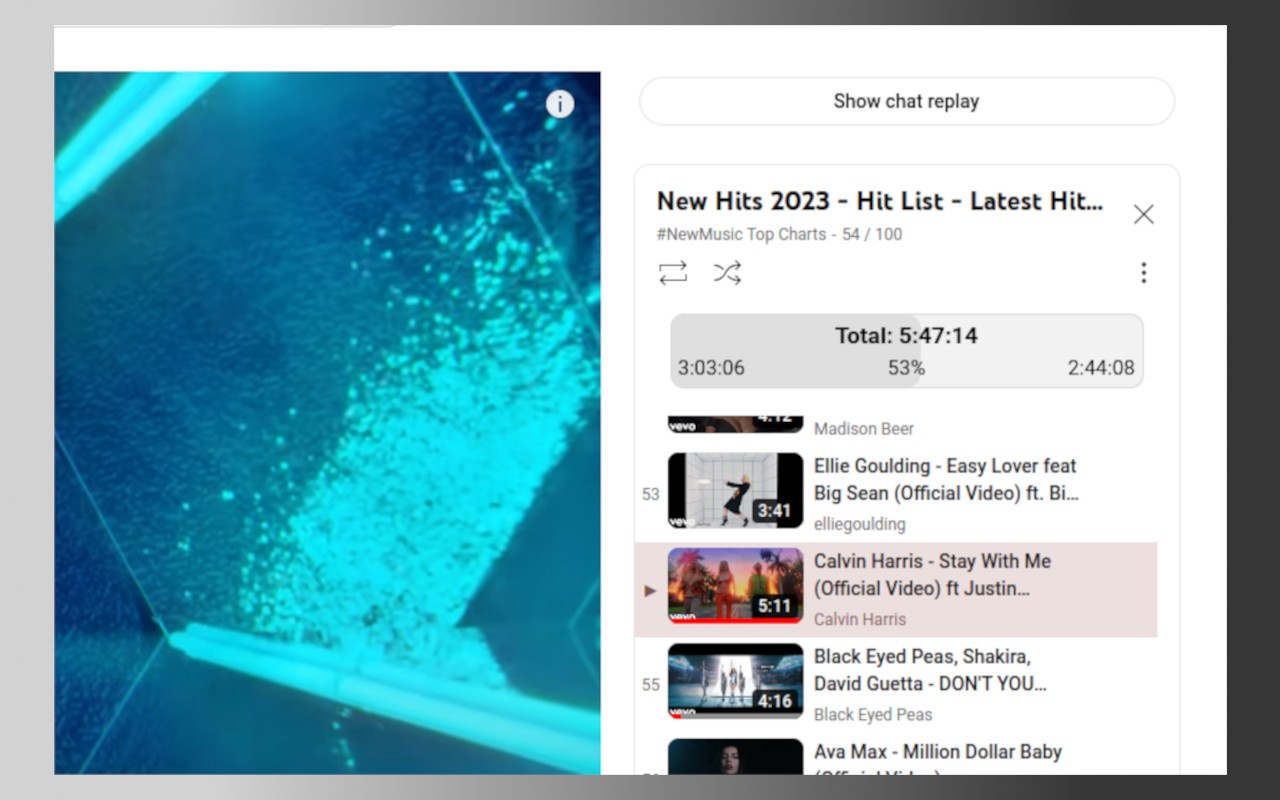The width and height of the screenshot is (1280, 800).
Task: Click the video player area
Action: click(327, 423)
